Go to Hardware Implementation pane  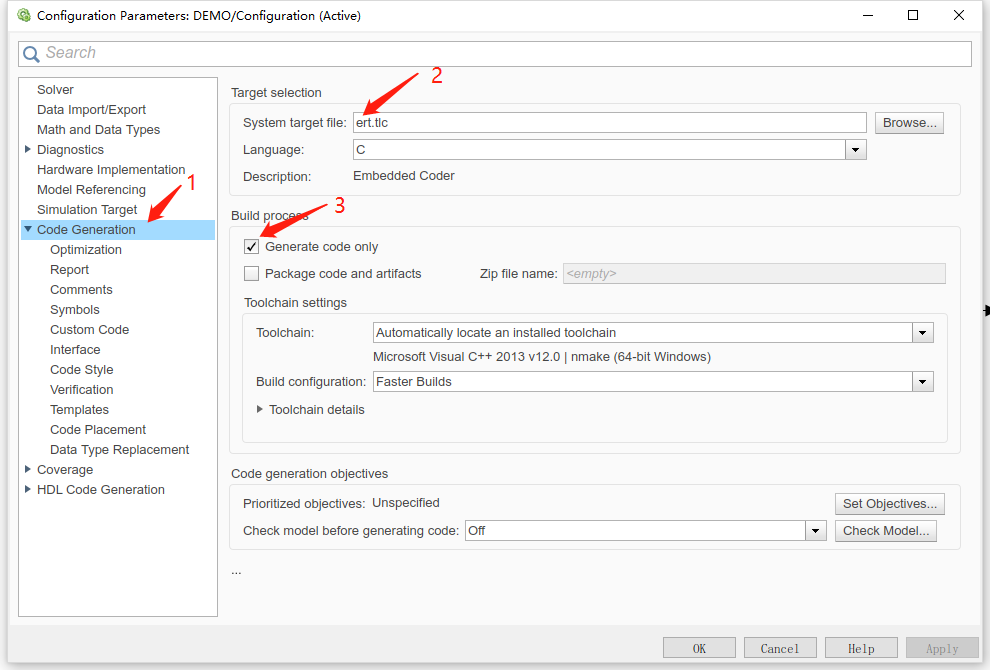[x=111, y=170]
